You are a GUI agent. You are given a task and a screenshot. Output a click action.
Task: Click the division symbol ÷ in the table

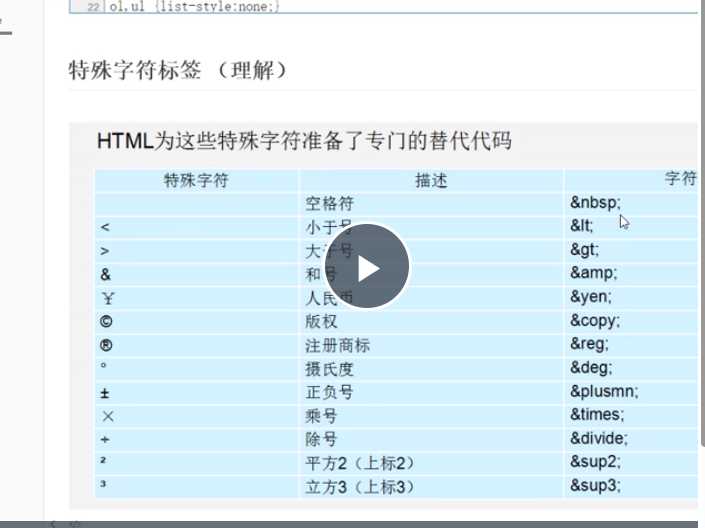(105, 439)
